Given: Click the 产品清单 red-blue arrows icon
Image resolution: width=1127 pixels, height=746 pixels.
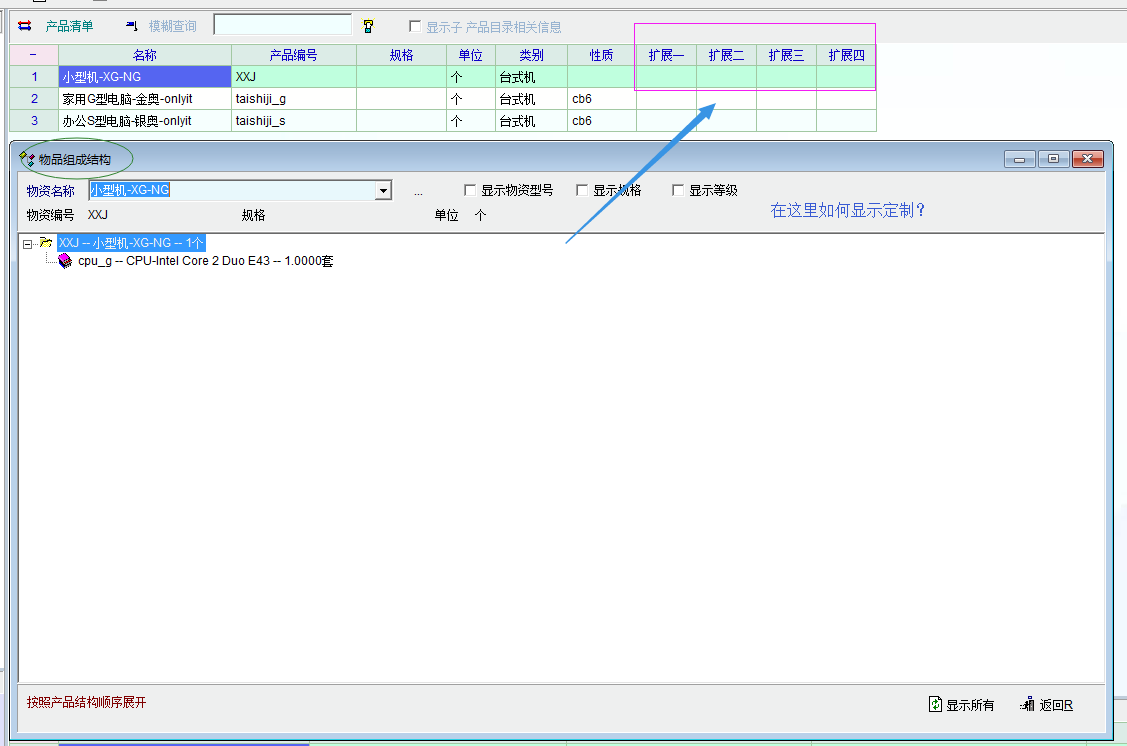Looking at the screenshot, I should click(25, 26).
